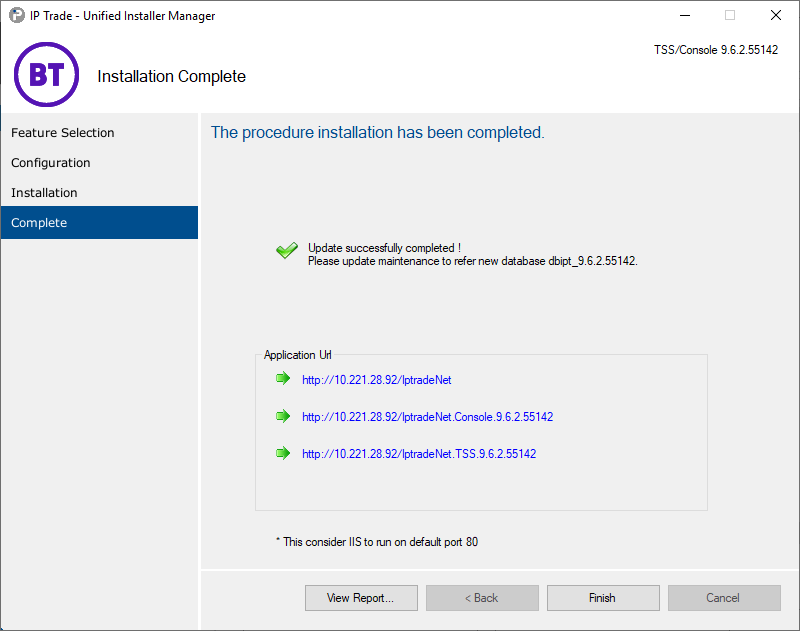This screenshot has height=631, width=800.
Task: Open the IptradeNet.Console.9.6.2.55142 link
Action: point(428,417)
